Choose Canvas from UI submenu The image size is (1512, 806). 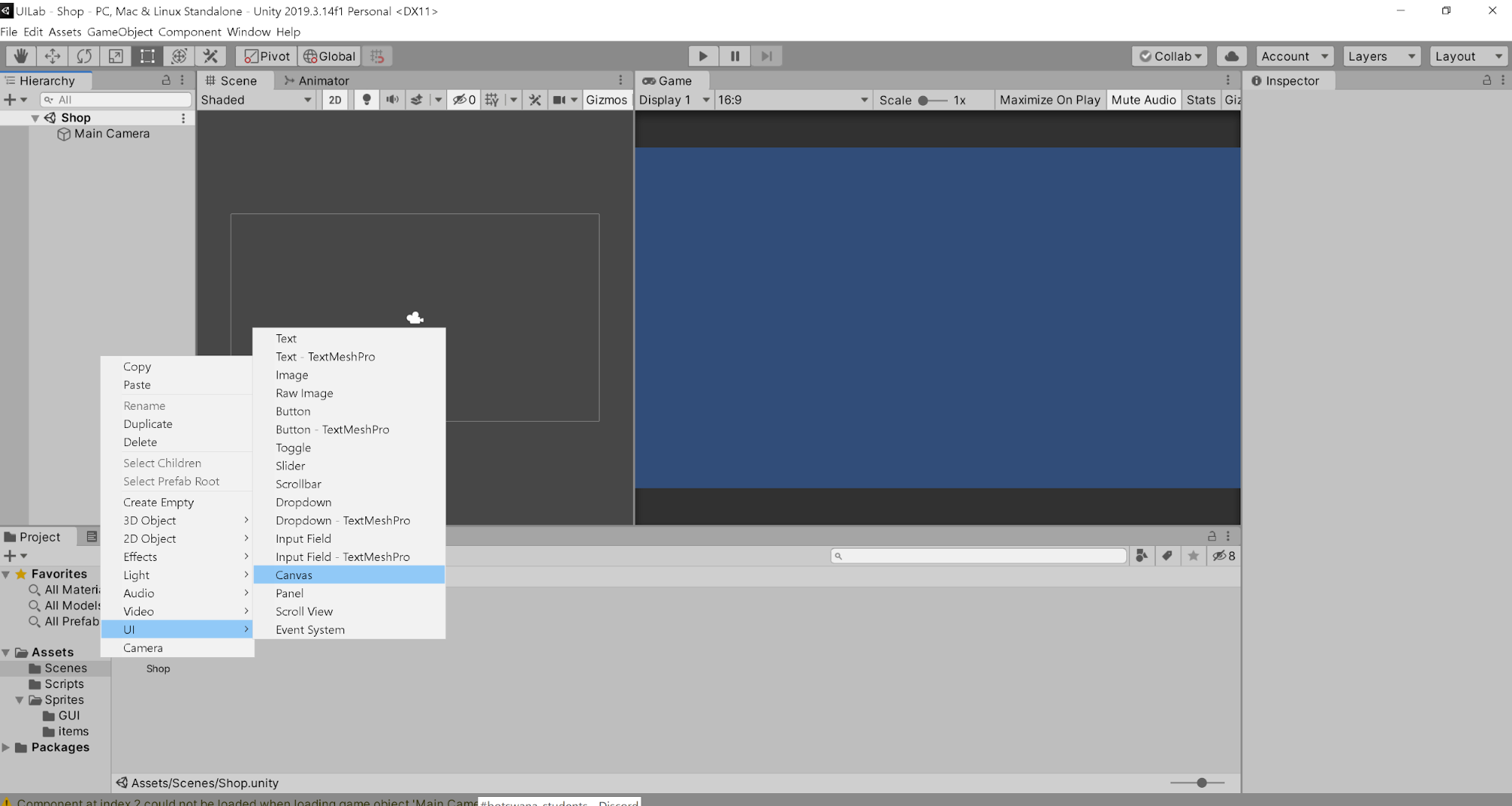(349, 575)
